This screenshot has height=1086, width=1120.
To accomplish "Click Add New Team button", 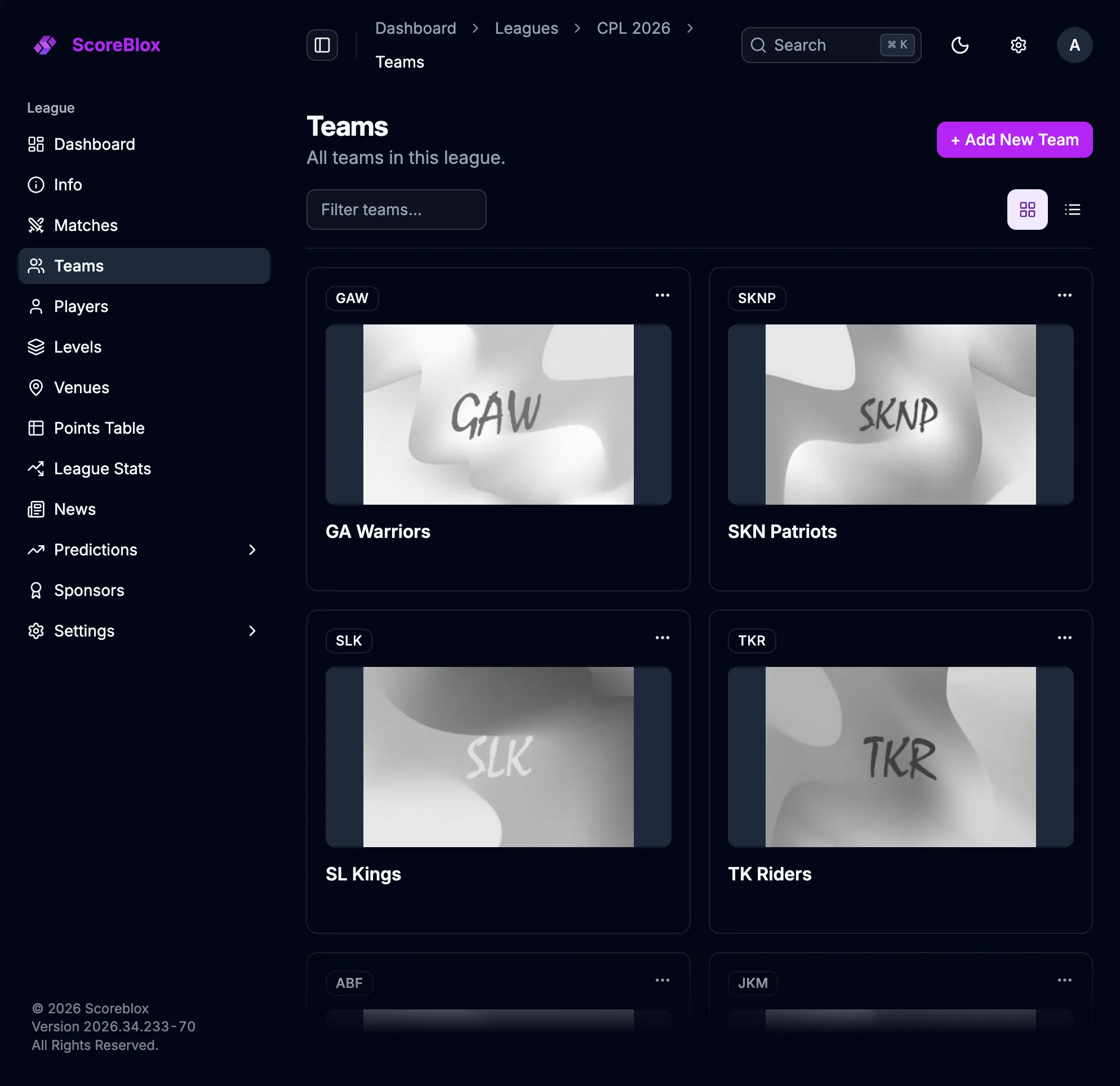I will (1014, 139).
